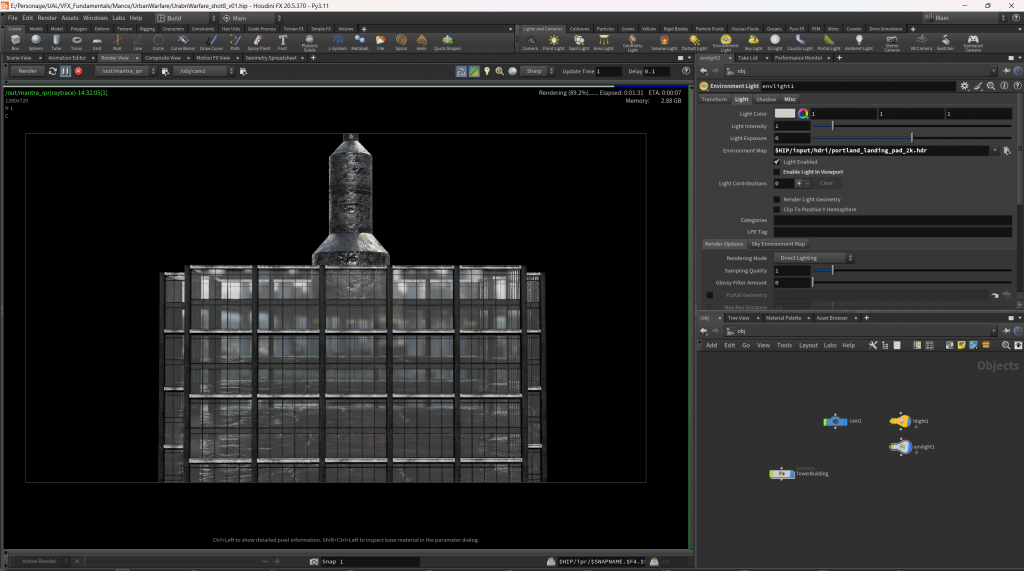Create an Ambient Light from shelf

[859, 43]
